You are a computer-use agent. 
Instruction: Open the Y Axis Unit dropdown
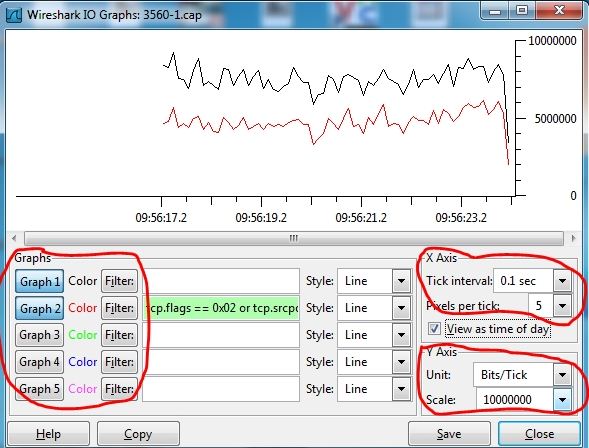[x=562, y=375]
